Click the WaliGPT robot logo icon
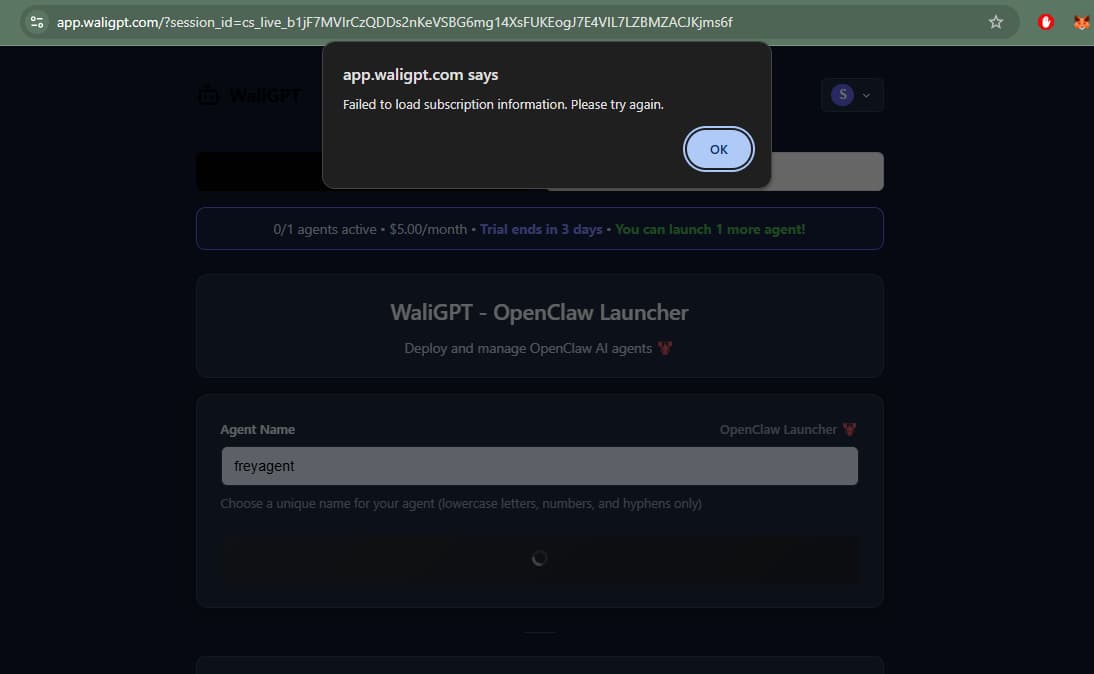Screen dimensions: 1094x674 tap(209, 96)
